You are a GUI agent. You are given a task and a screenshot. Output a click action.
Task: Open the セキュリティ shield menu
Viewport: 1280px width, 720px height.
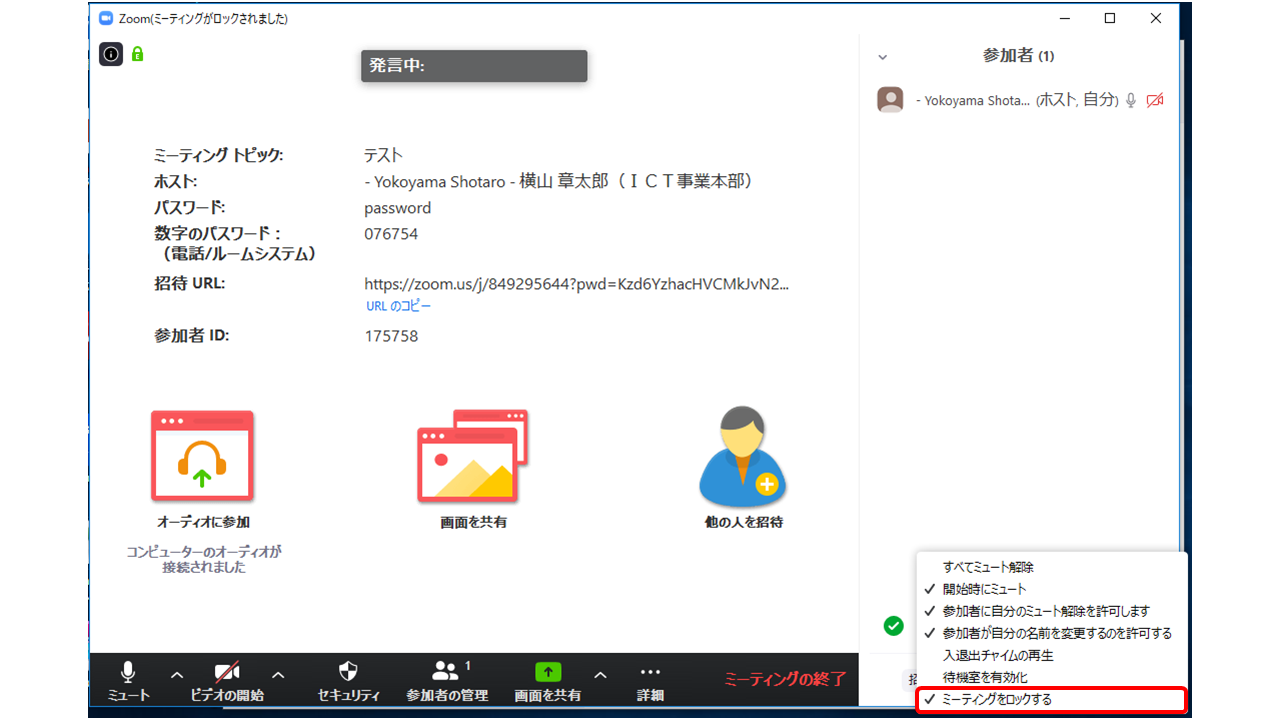(348, 683)
